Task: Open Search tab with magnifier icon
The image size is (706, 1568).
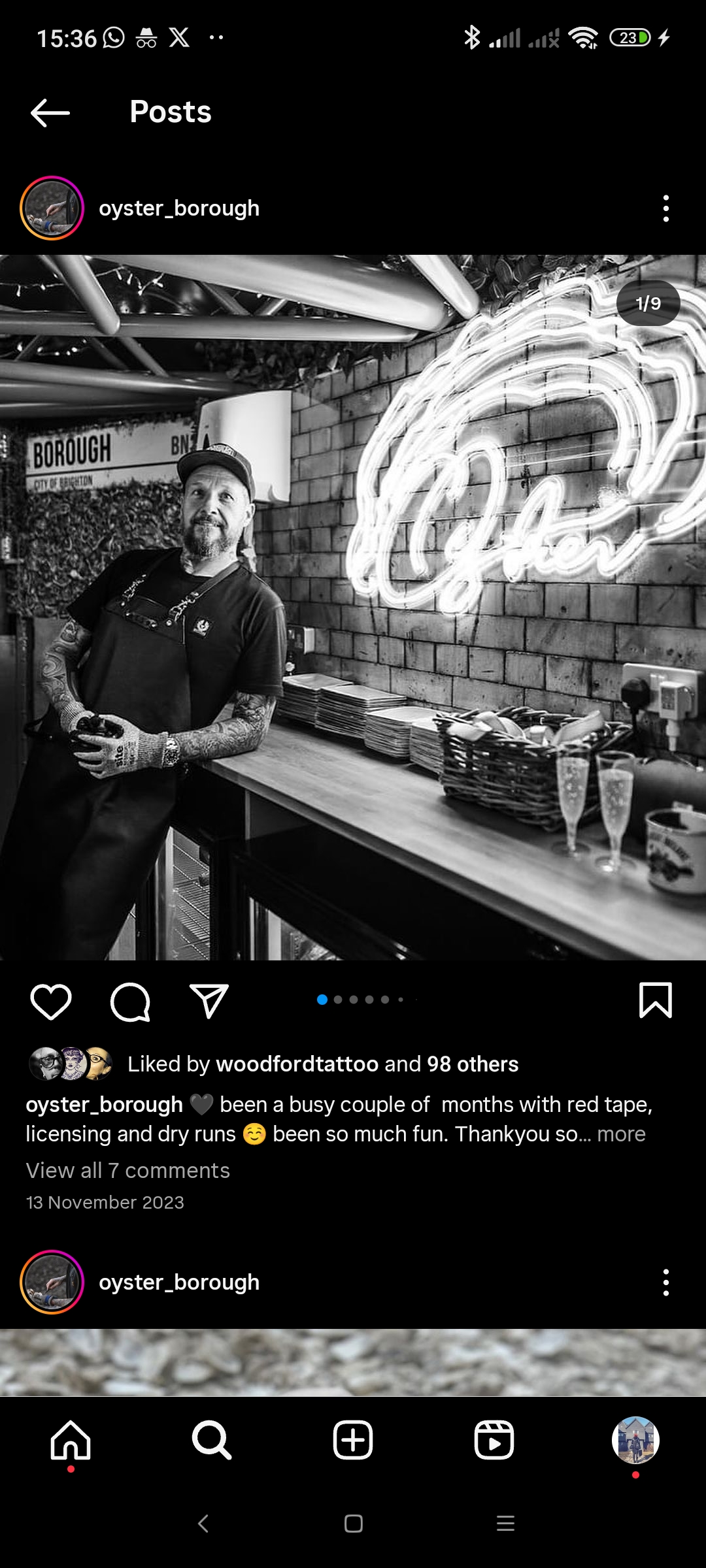Action: 212,1440
